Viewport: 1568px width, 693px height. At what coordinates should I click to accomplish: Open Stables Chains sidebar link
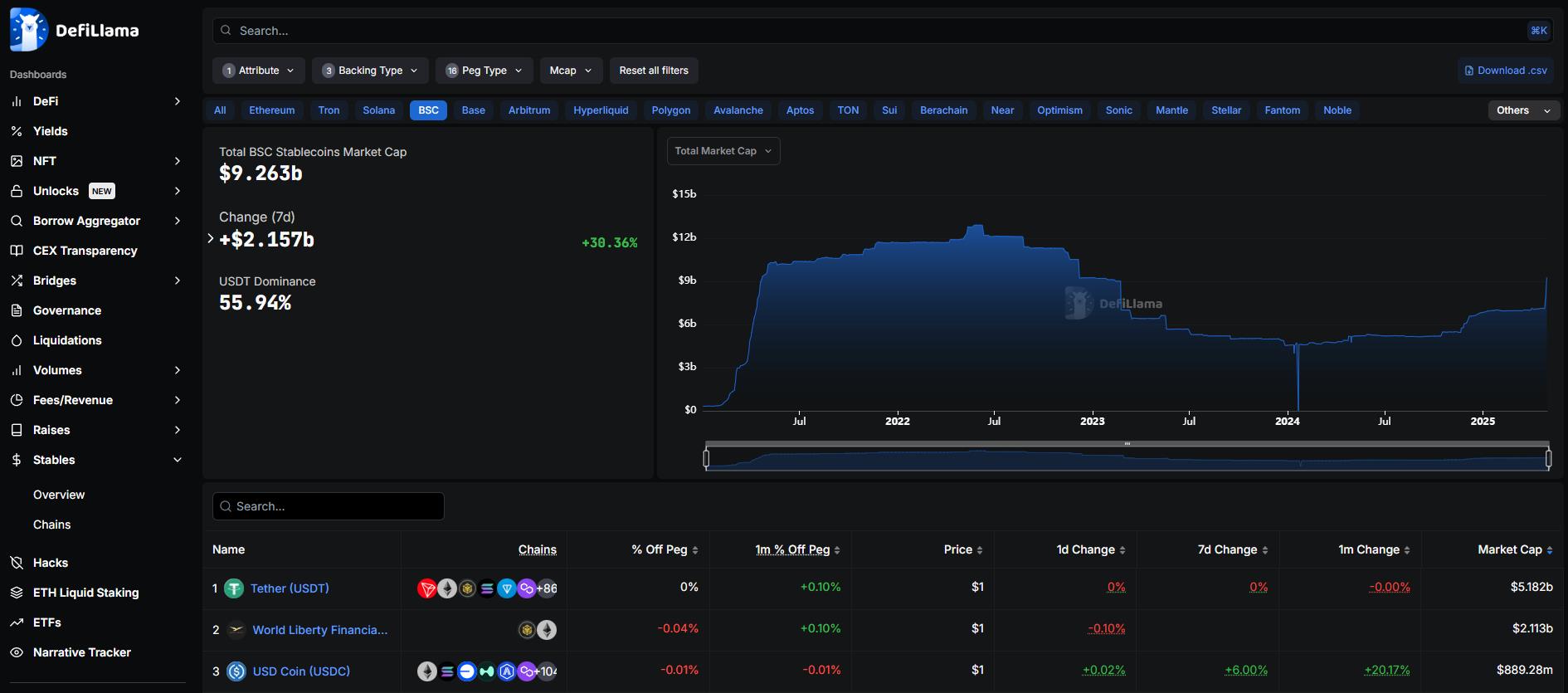pyautogui.click(x=51, y=525)
